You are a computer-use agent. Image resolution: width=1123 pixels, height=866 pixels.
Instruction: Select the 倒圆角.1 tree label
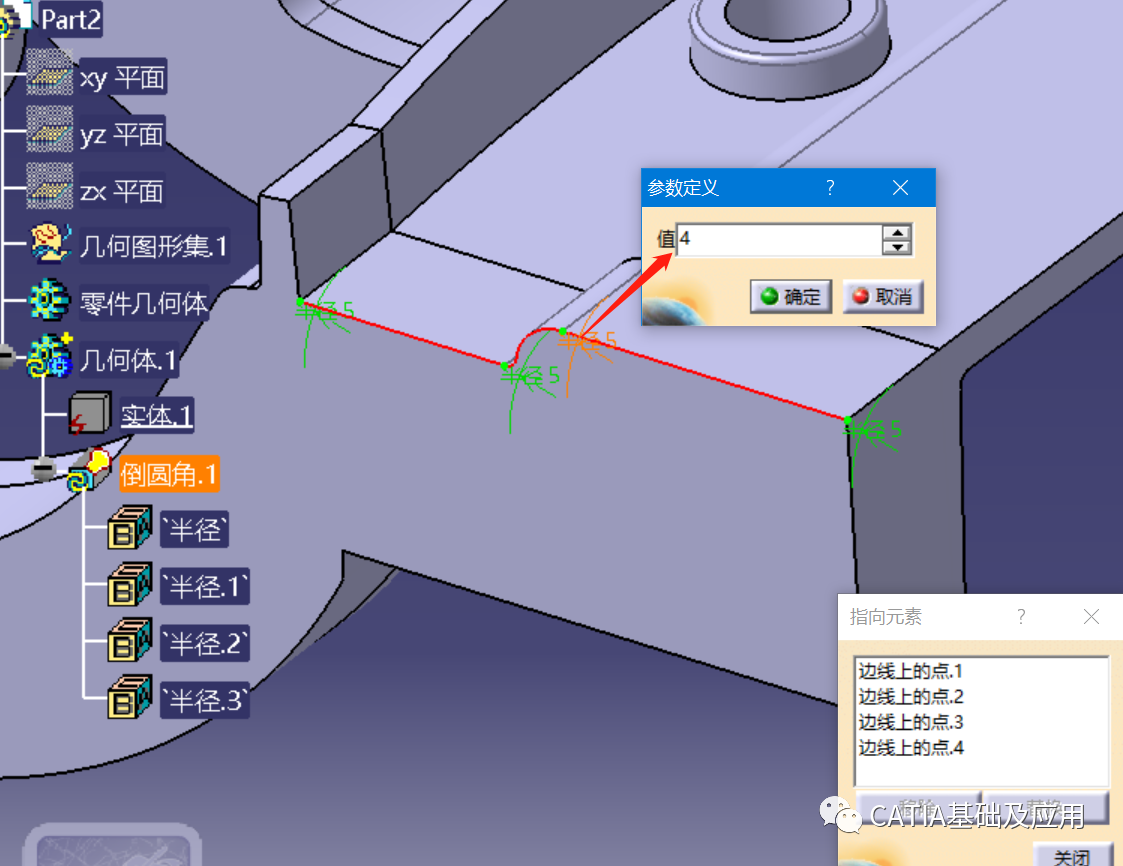[x=169, y=474]
